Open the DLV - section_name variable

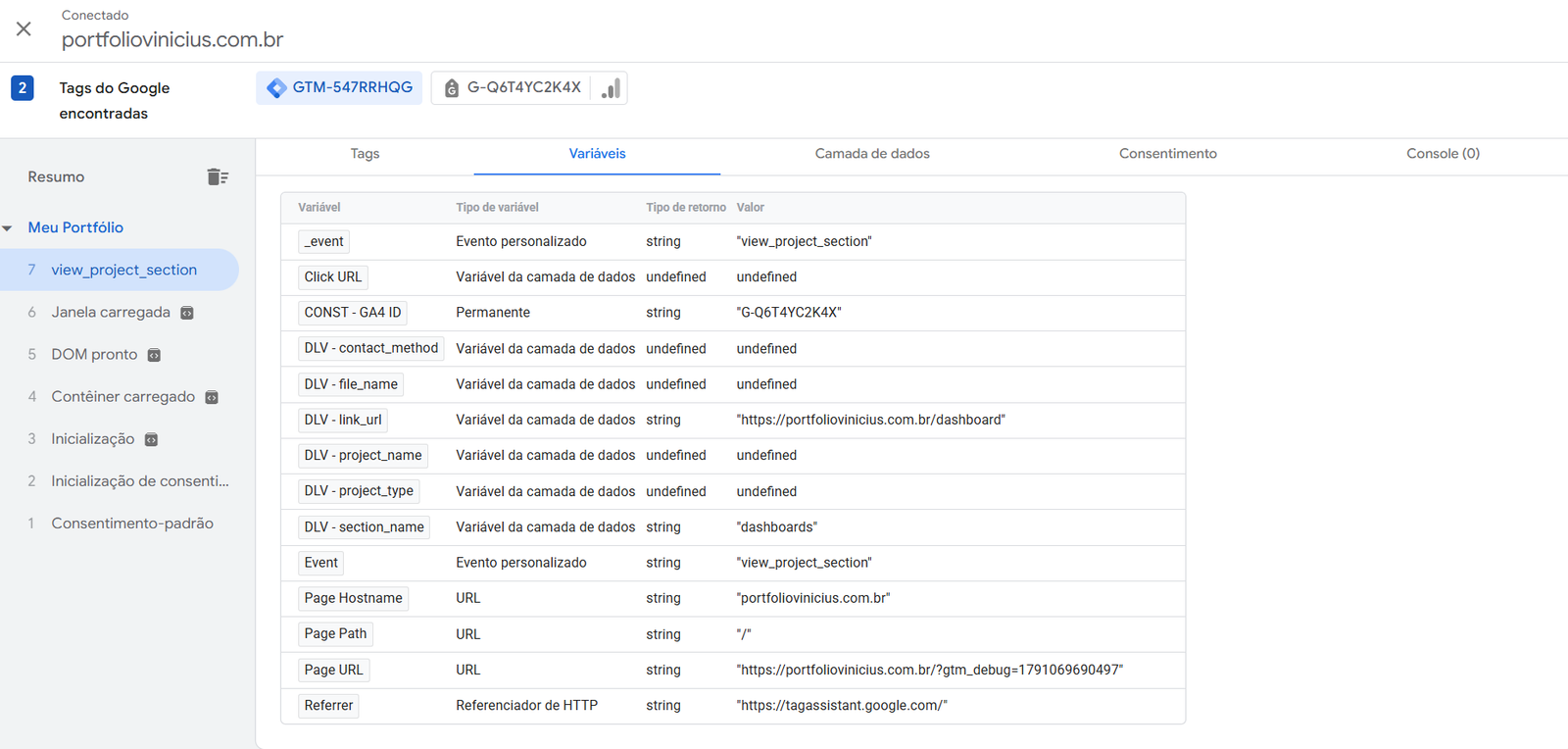pos(365,526)
